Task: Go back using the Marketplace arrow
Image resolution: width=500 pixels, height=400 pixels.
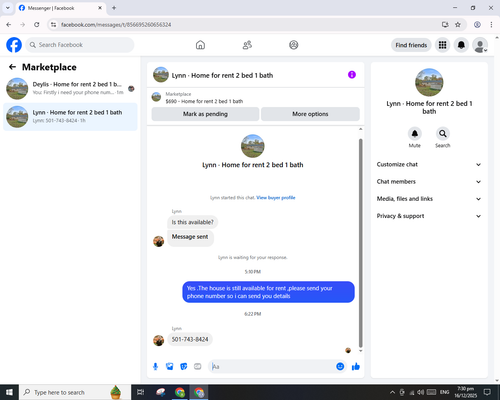Action: (x=12, y=67)
